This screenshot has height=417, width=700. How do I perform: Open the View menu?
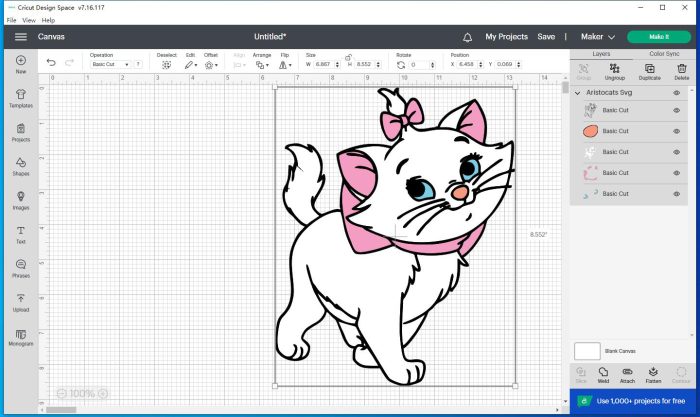point(29,20)
